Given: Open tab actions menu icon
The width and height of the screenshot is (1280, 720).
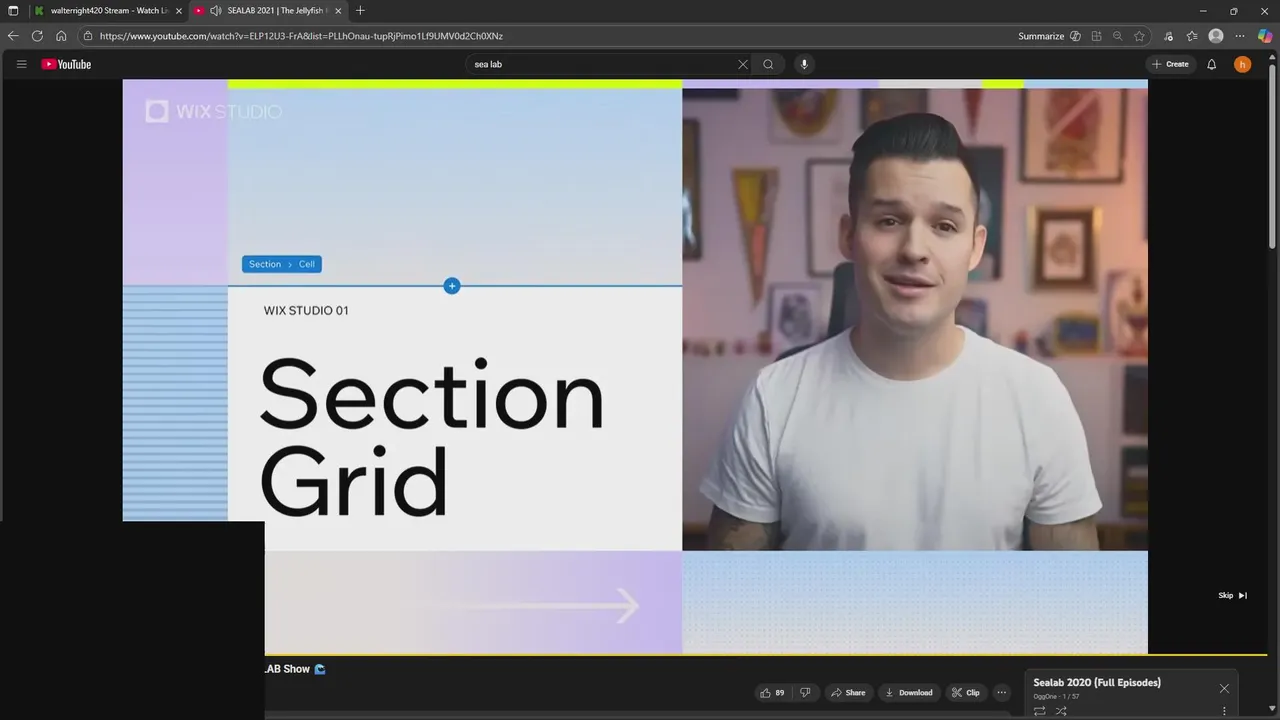Looking at the screenshot, I should (x=13, y=11).
